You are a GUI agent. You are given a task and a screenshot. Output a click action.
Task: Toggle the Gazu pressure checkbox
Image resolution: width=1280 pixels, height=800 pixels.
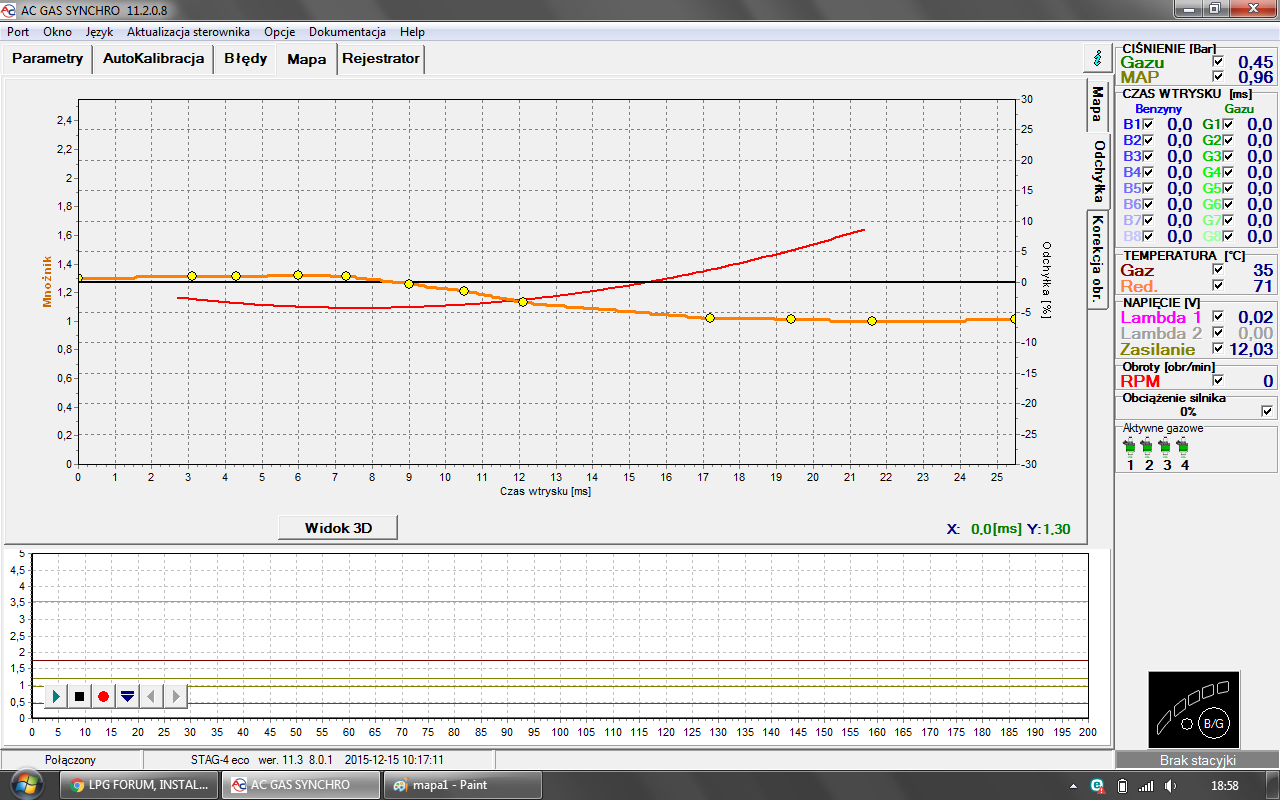point(1218,62)
